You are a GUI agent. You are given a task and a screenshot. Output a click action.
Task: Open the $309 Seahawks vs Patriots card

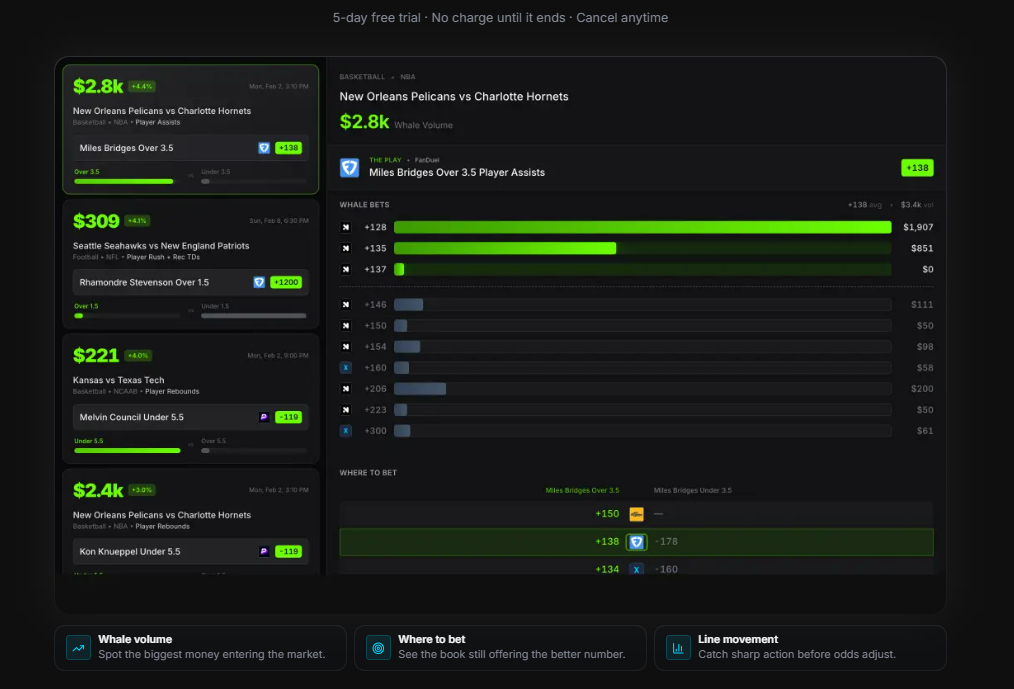click(x=191, y=264)
